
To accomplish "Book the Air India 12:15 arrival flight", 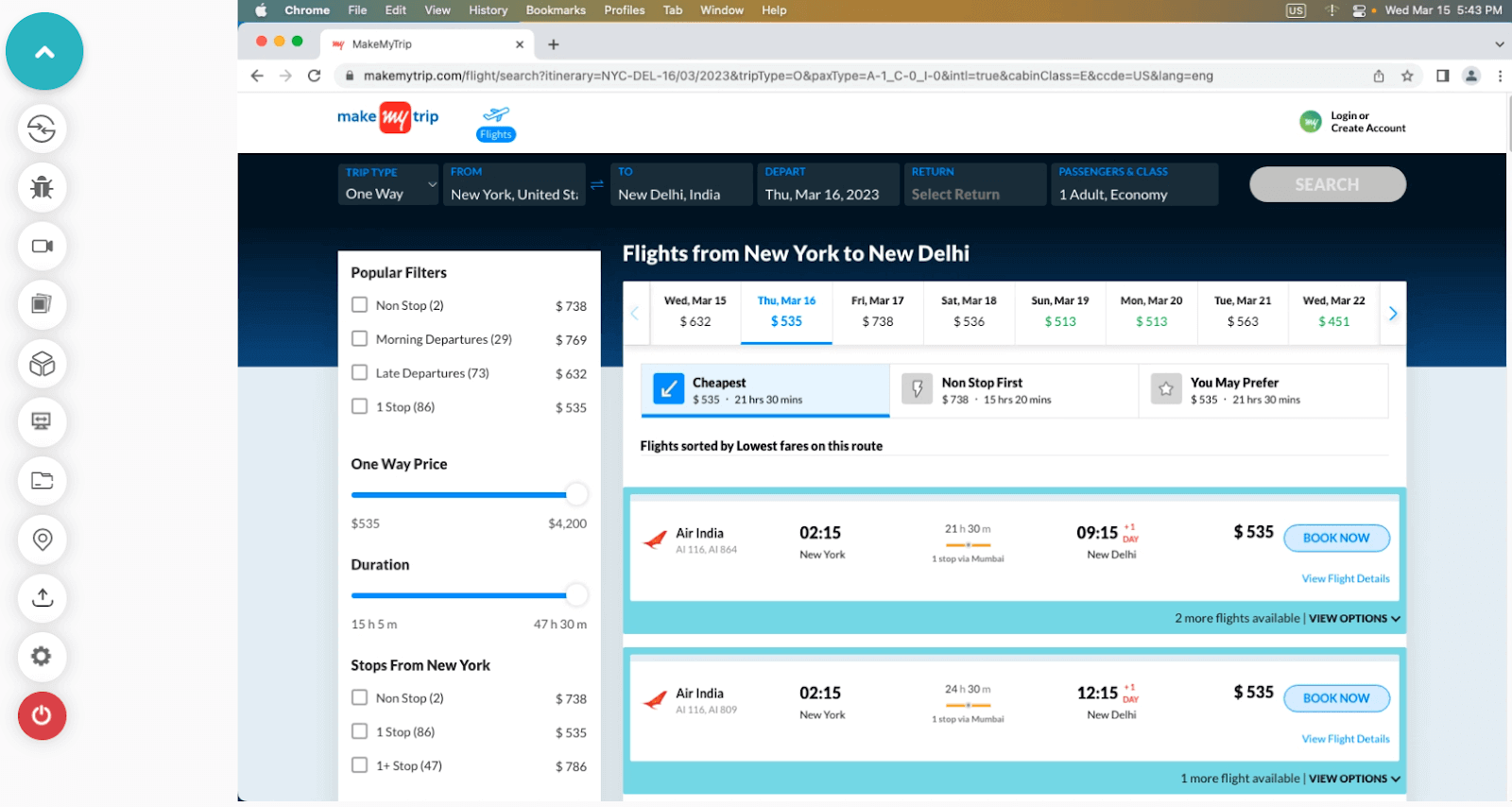I will [1336, 698].
